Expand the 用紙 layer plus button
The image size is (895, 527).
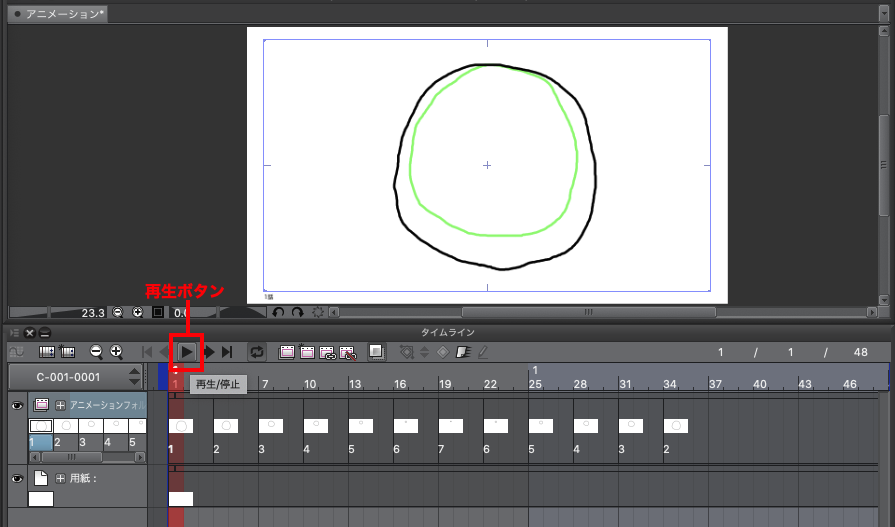click(60, 478)
